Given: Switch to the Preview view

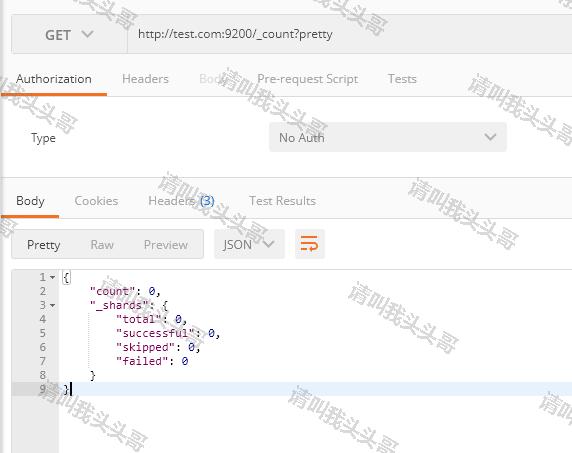Looking at the screenshot, I should coord(166,244).
